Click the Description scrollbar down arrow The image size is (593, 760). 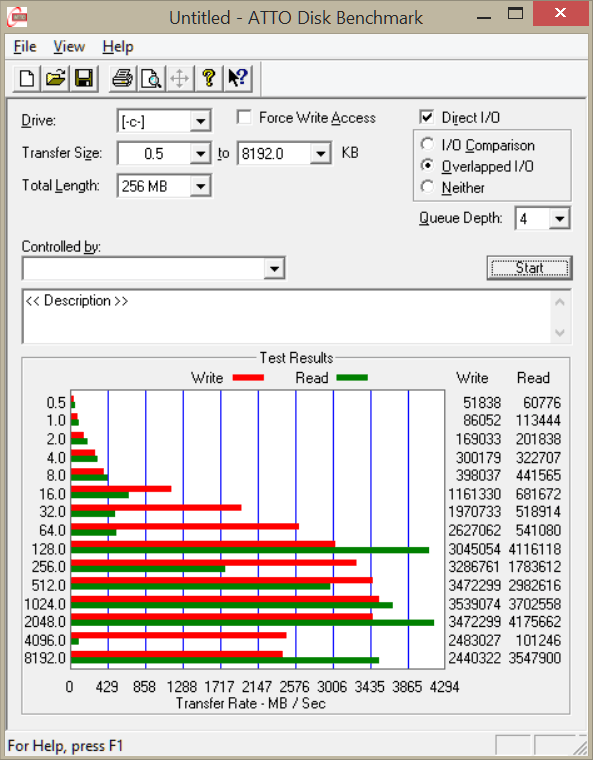(x=560, y=332)
